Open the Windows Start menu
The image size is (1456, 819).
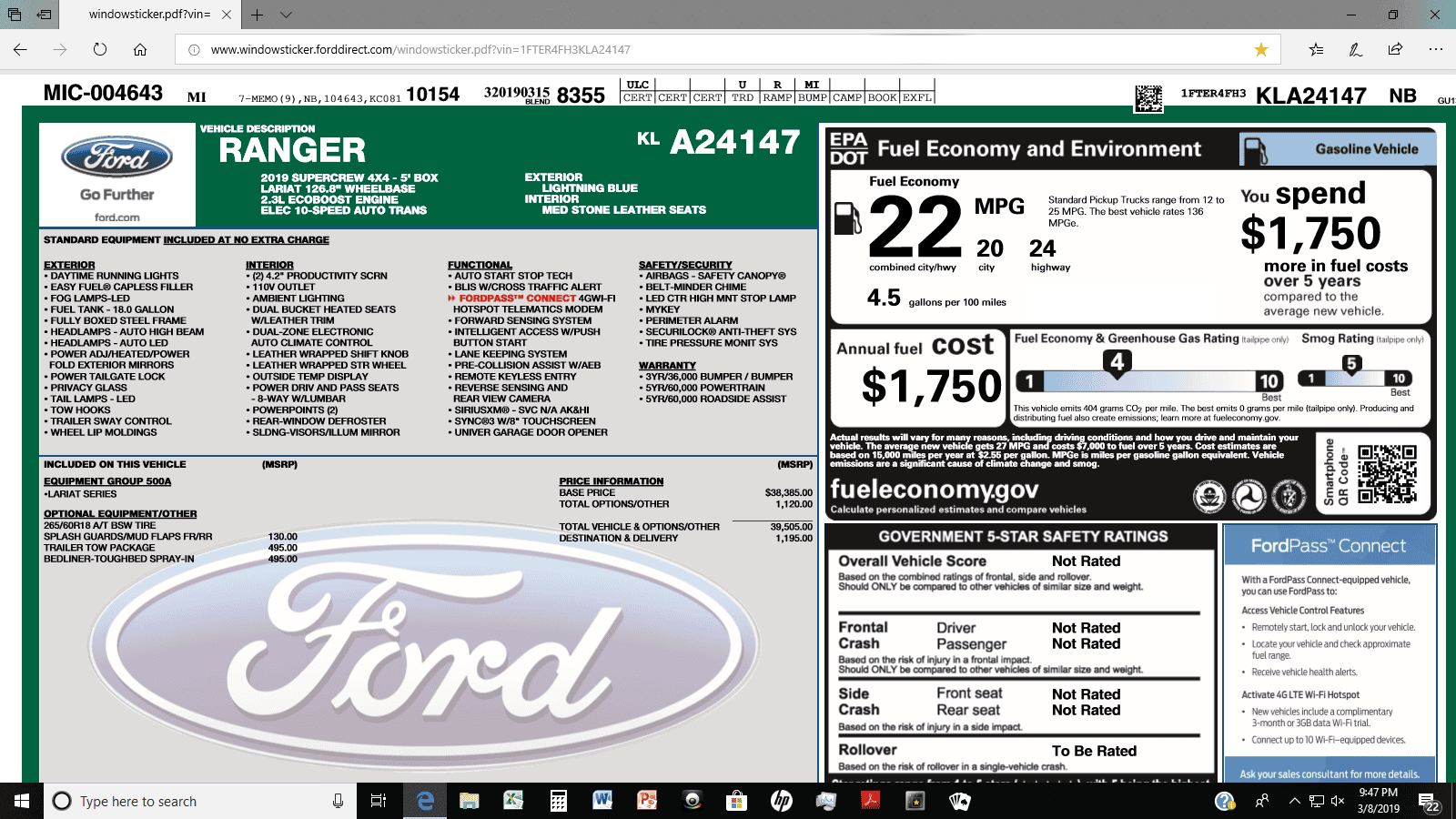(22, 801)
